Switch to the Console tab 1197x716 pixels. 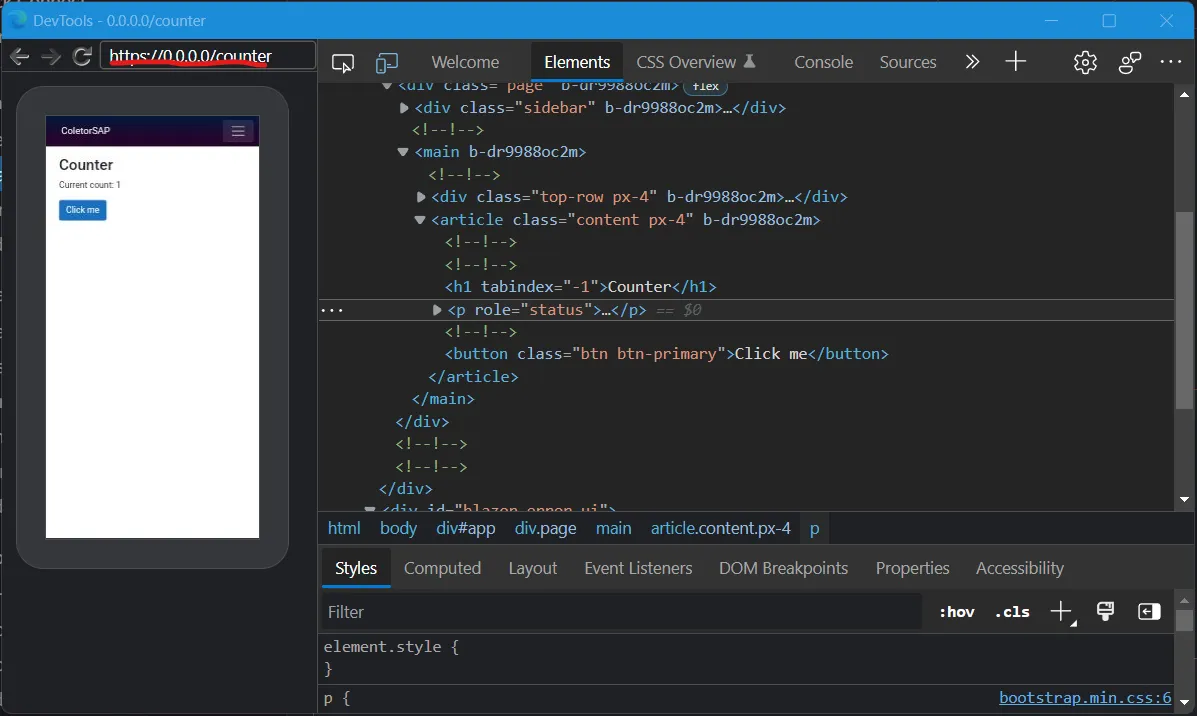point(823,62)
